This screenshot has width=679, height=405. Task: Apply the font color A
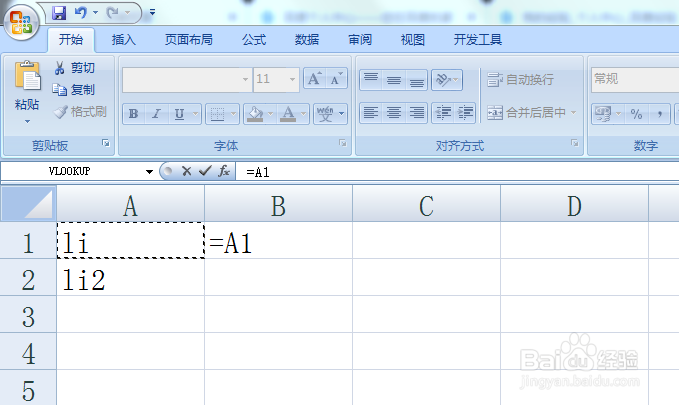288,114
